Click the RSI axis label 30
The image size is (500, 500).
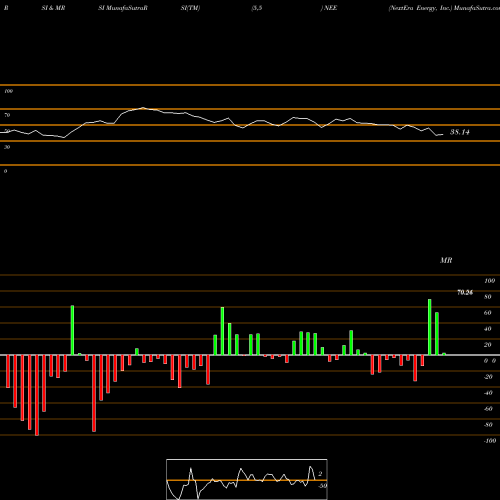pos(7,147)
